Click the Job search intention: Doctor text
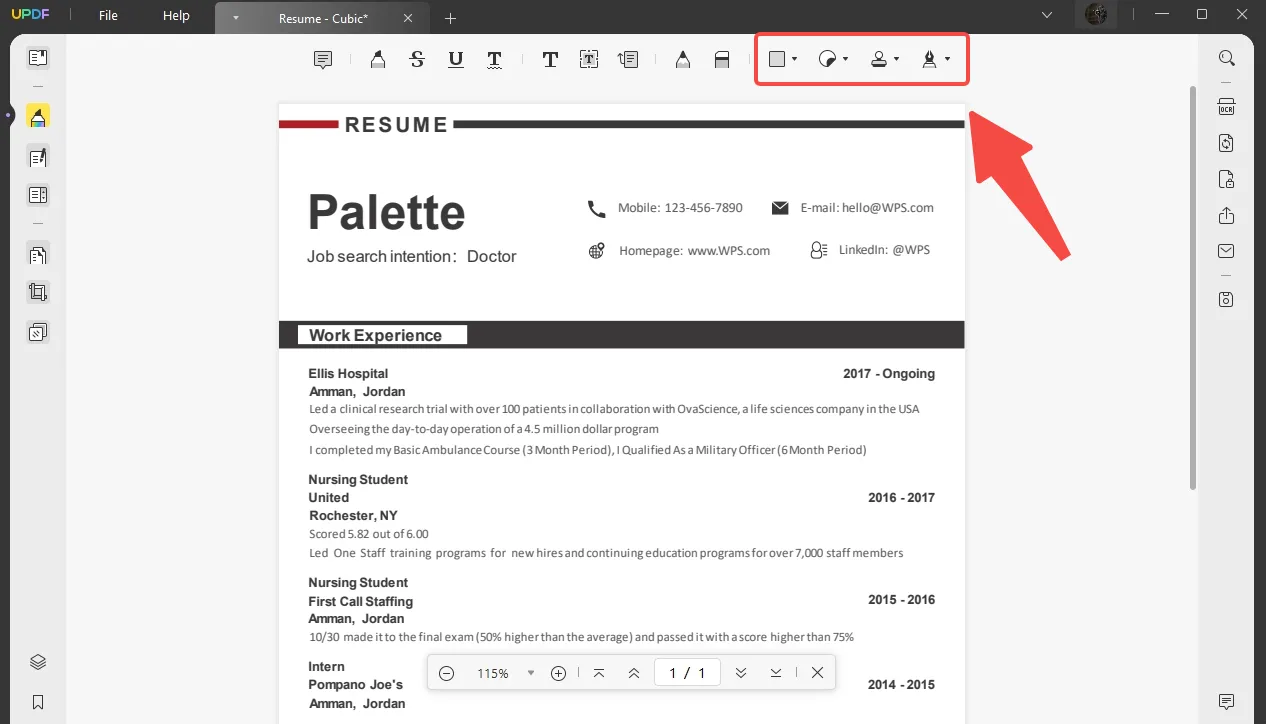 [412, 257]
